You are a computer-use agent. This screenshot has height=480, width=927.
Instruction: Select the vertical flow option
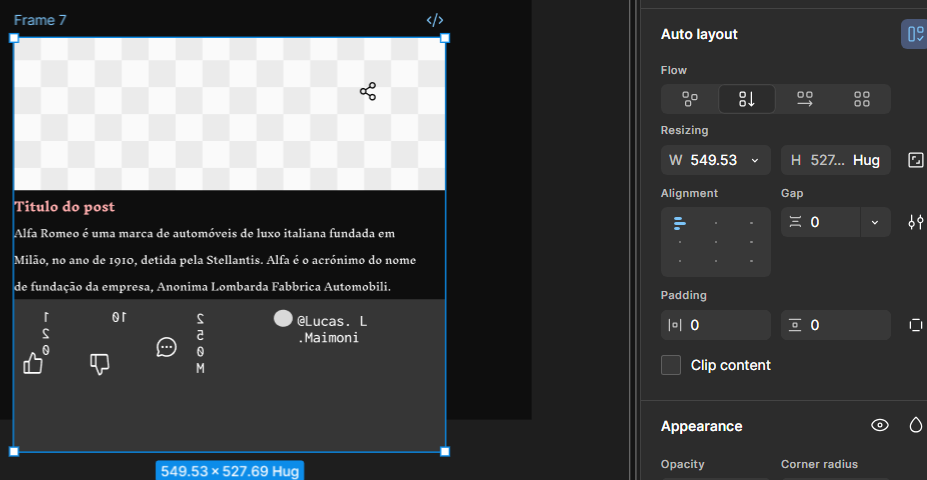747,99
